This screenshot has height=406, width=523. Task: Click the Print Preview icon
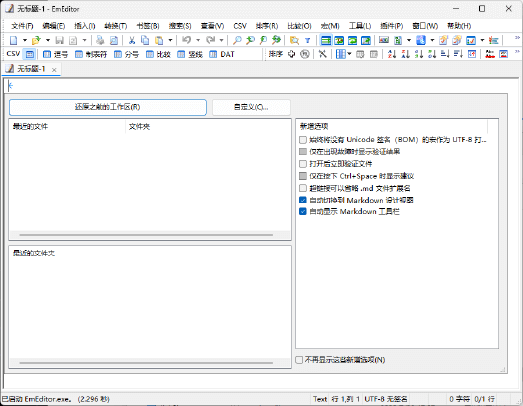coord(114,40)
